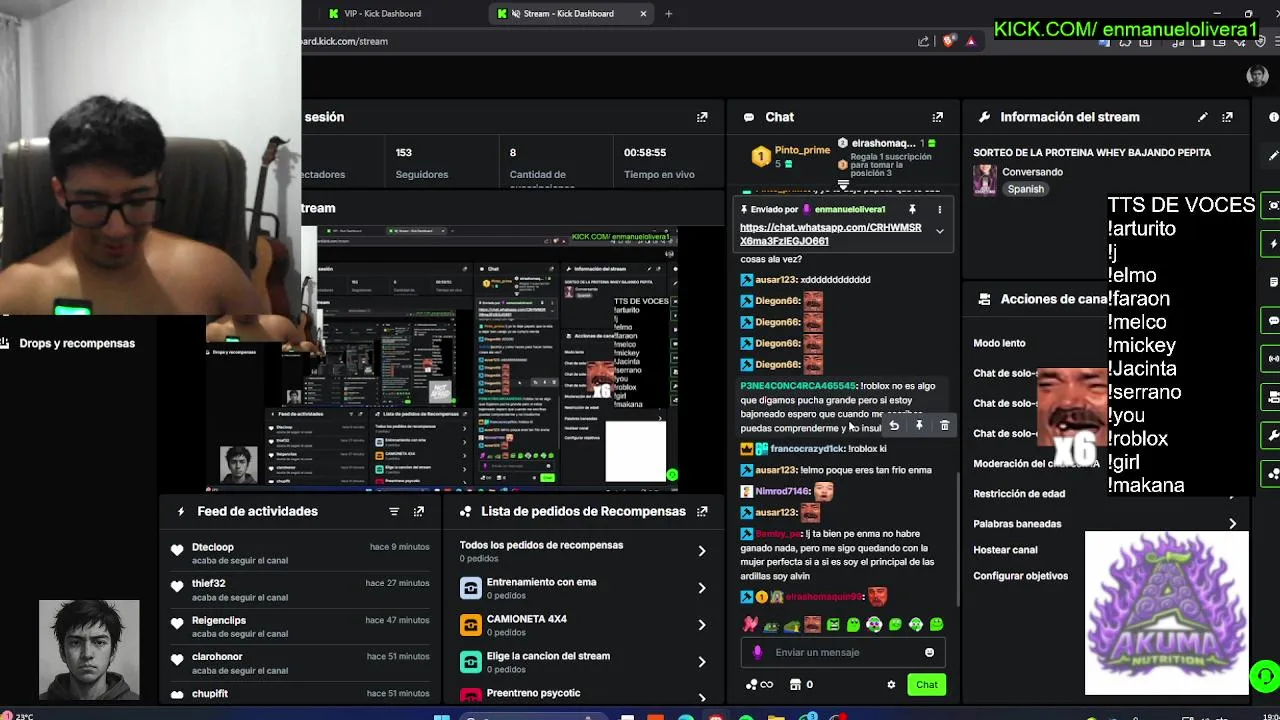This screenshot has width=1280, height=720.
Task: Select Modo lento option
Action: 999,343
